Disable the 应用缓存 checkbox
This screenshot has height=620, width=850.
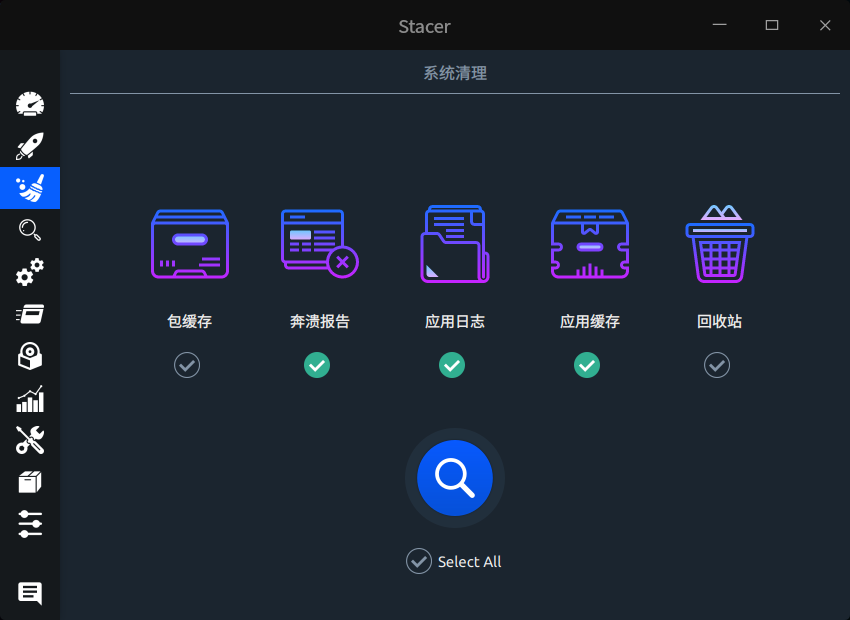point(587,365)
